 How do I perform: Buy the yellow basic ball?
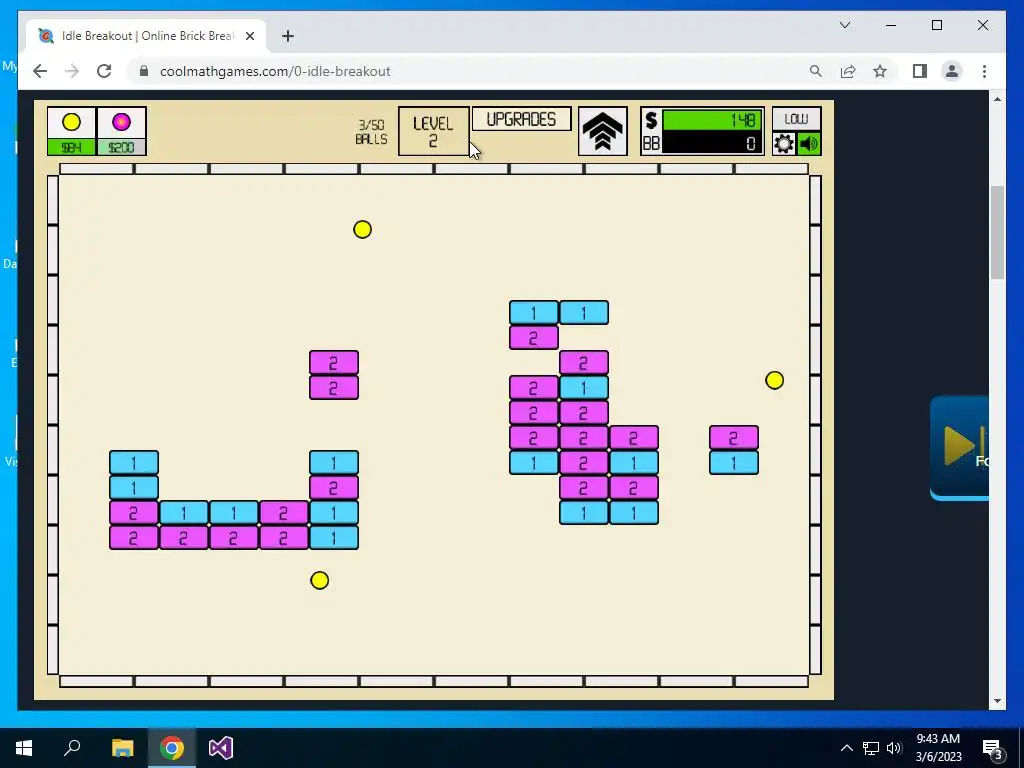tap(71, 131)
